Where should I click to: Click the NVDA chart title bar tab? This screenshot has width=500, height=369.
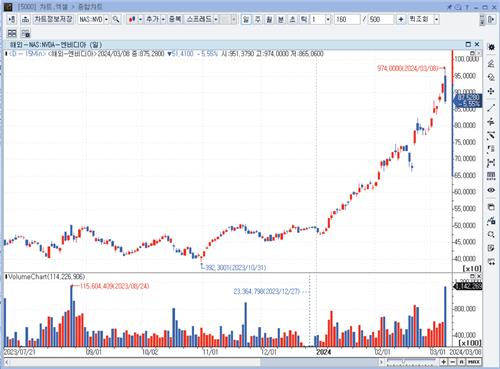[56, 44]
